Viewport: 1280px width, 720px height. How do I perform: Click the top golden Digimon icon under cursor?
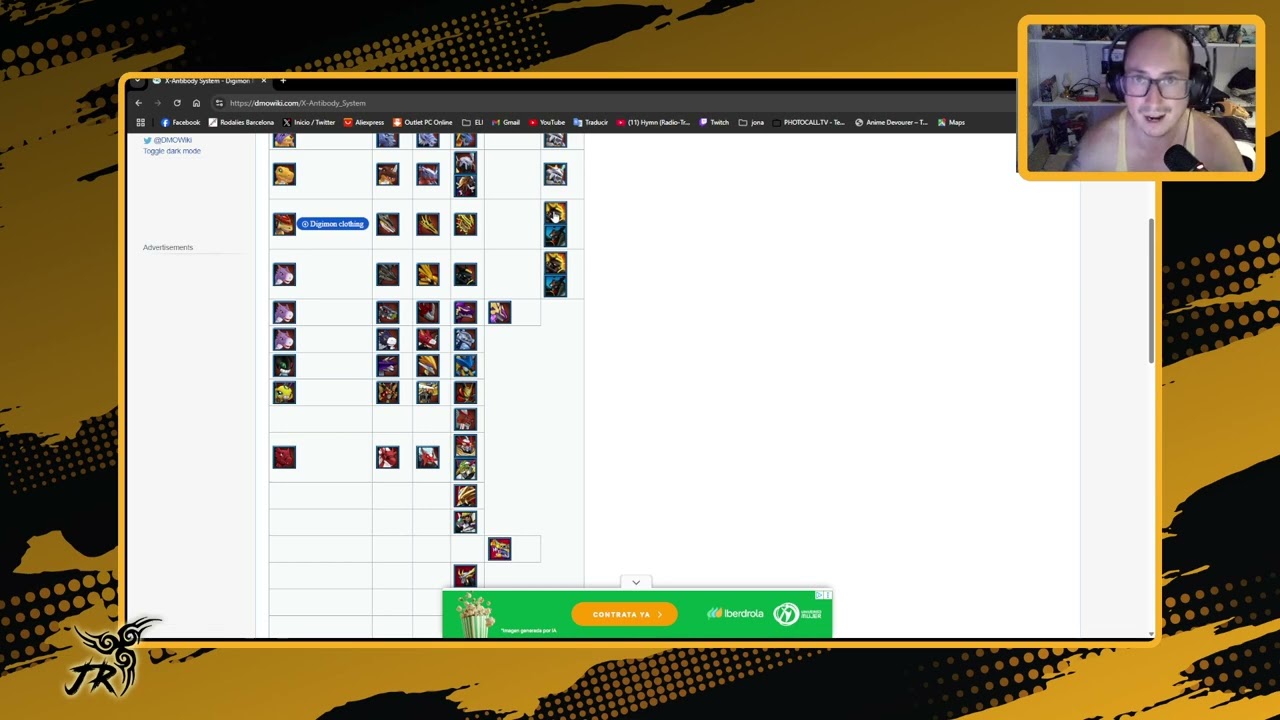(x=555, y=212)
